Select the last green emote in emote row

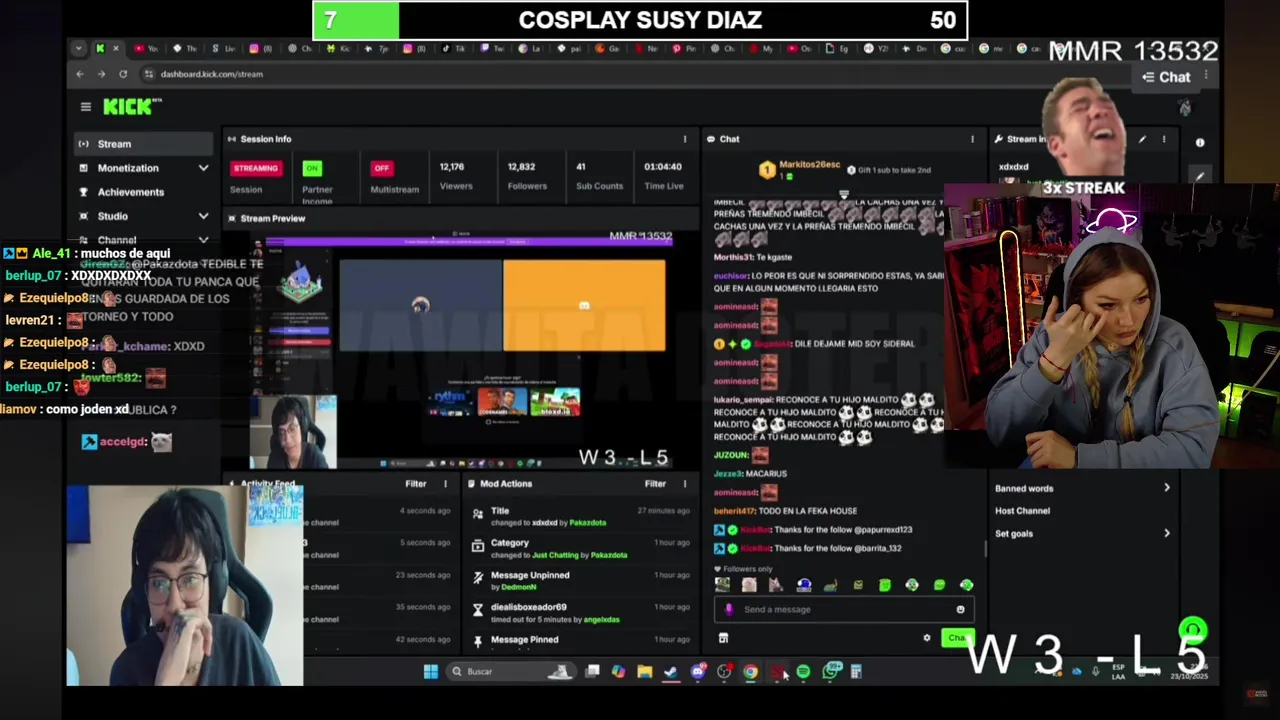(x=966, y=585)
